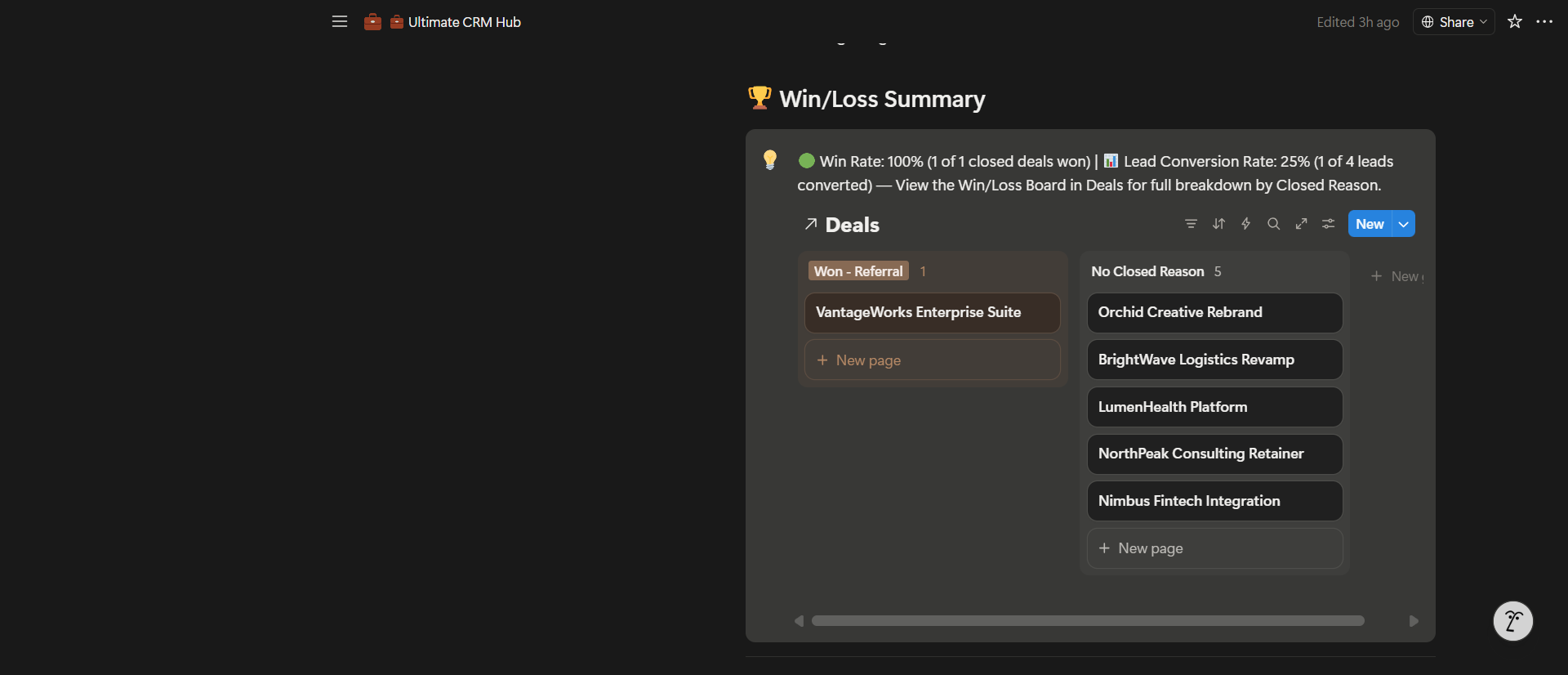The image size is (1568, 675).
Task: Open VantageWorks Enterprise Suite card
Action: click(933, 312)
